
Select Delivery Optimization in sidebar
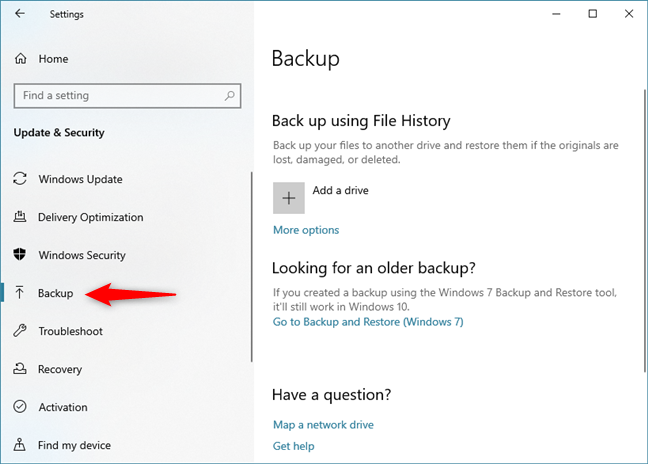click(91, 217)
